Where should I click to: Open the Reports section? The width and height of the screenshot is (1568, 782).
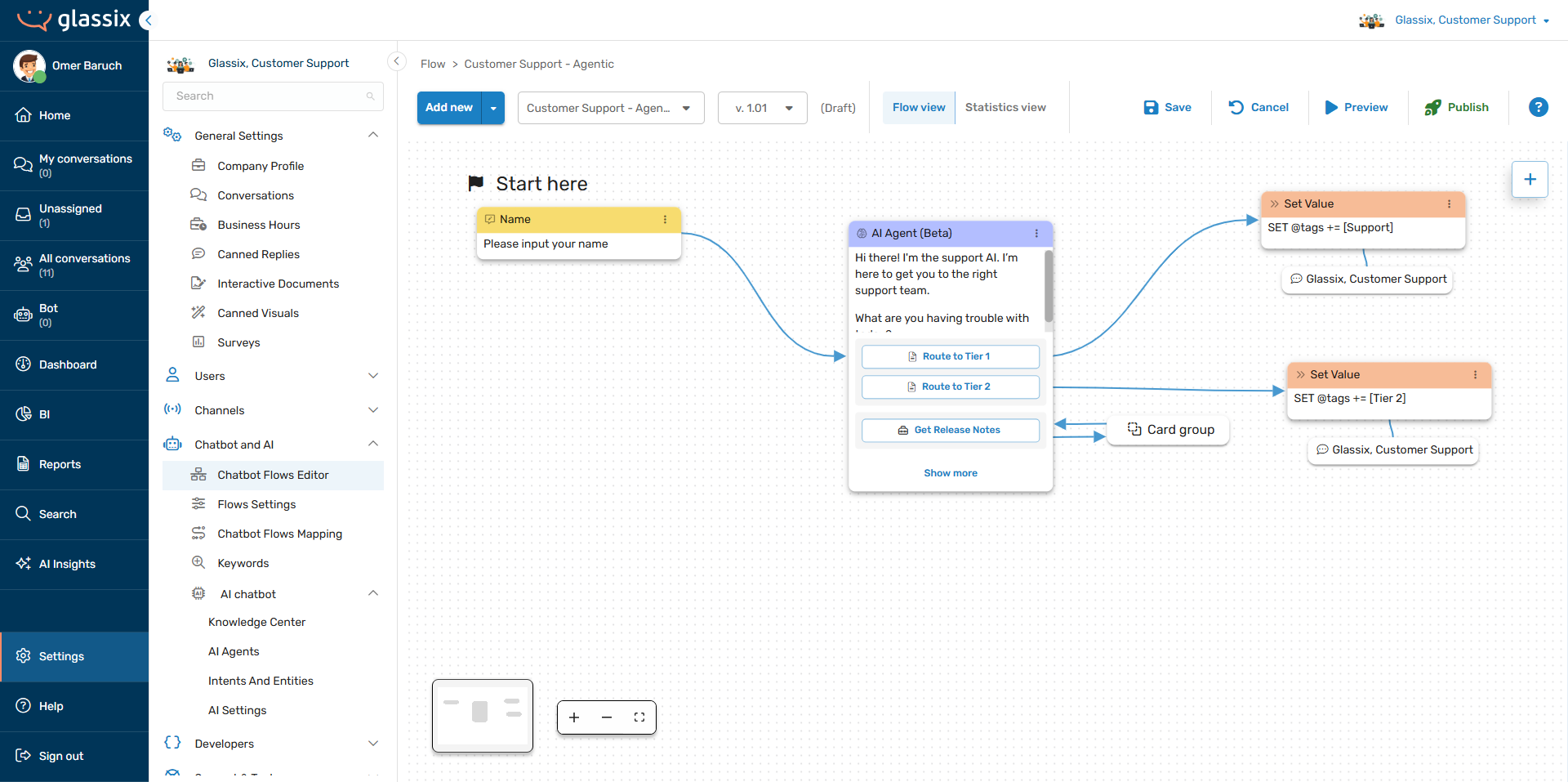(74, 464)
